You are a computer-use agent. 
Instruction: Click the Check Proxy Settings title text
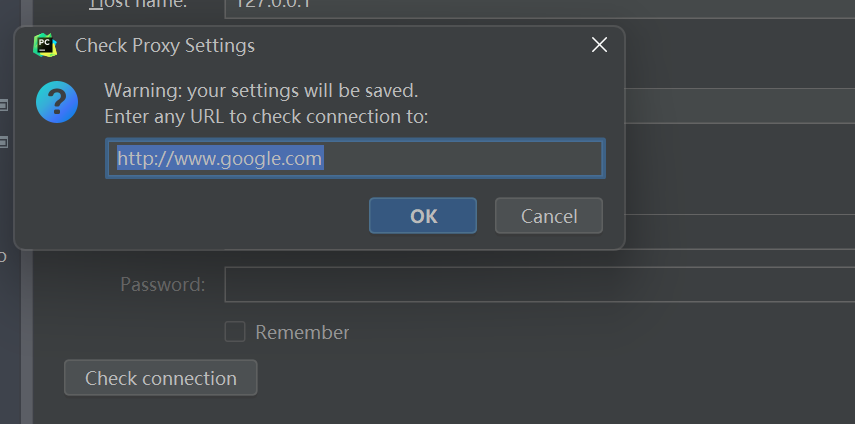165,46
